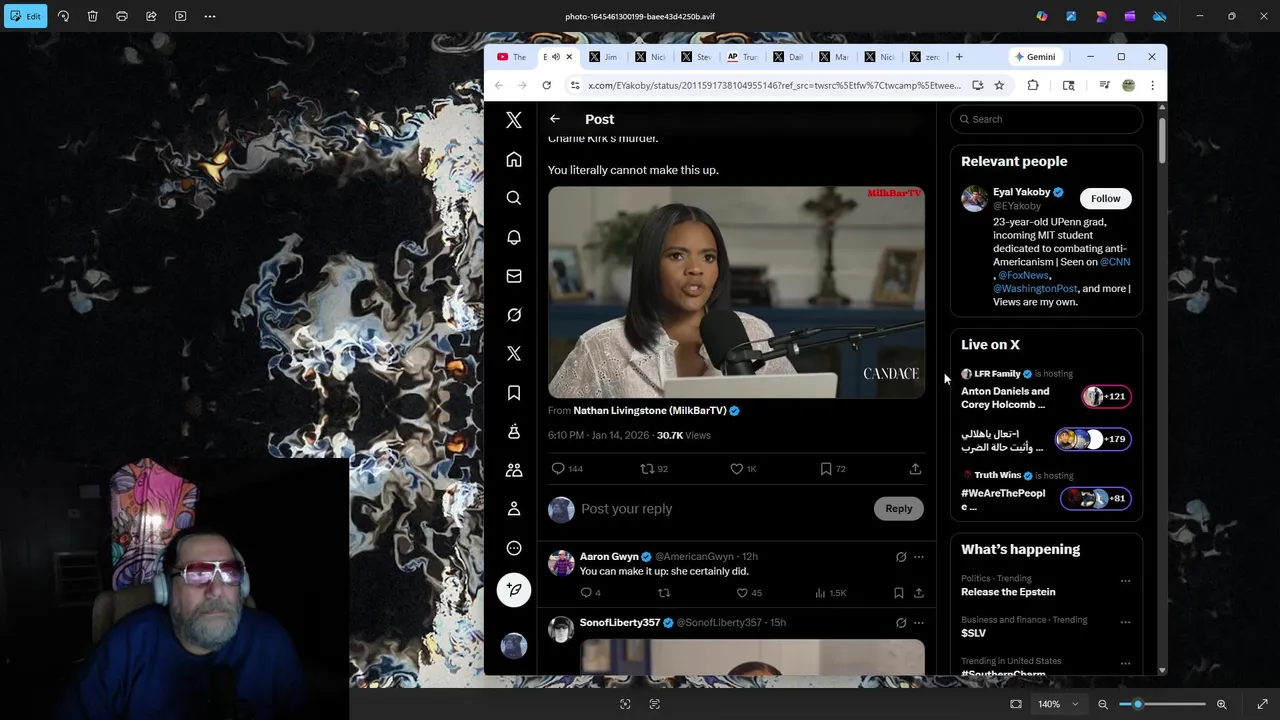Open Explore search in the X sidebar

[x=514, y=198]
